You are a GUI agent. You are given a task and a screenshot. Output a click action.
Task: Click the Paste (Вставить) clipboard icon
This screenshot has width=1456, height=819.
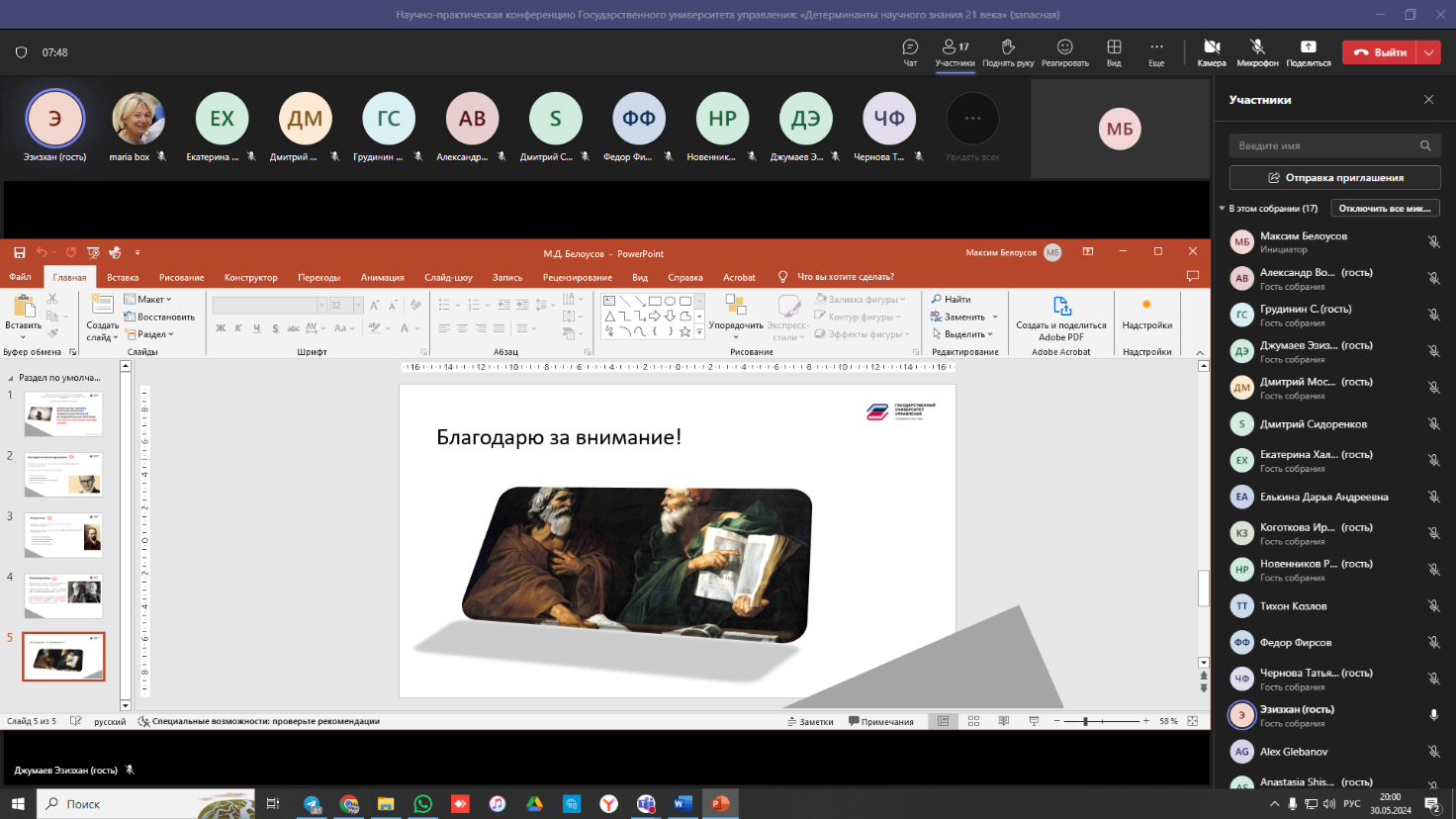[x=23, y=312]
